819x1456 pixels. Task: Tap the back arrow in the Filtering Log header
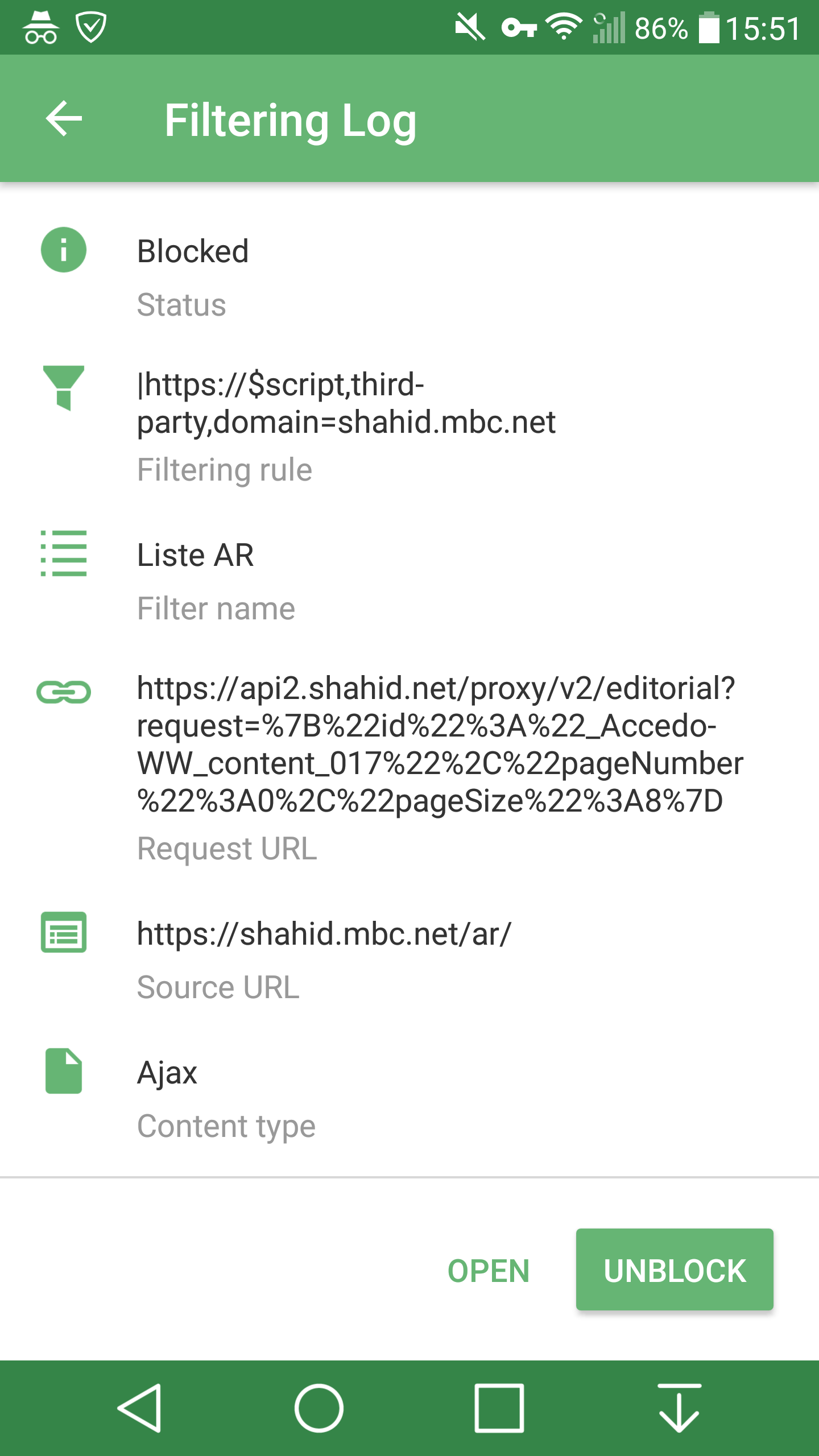pyautogui.click(x=64, y=119)
